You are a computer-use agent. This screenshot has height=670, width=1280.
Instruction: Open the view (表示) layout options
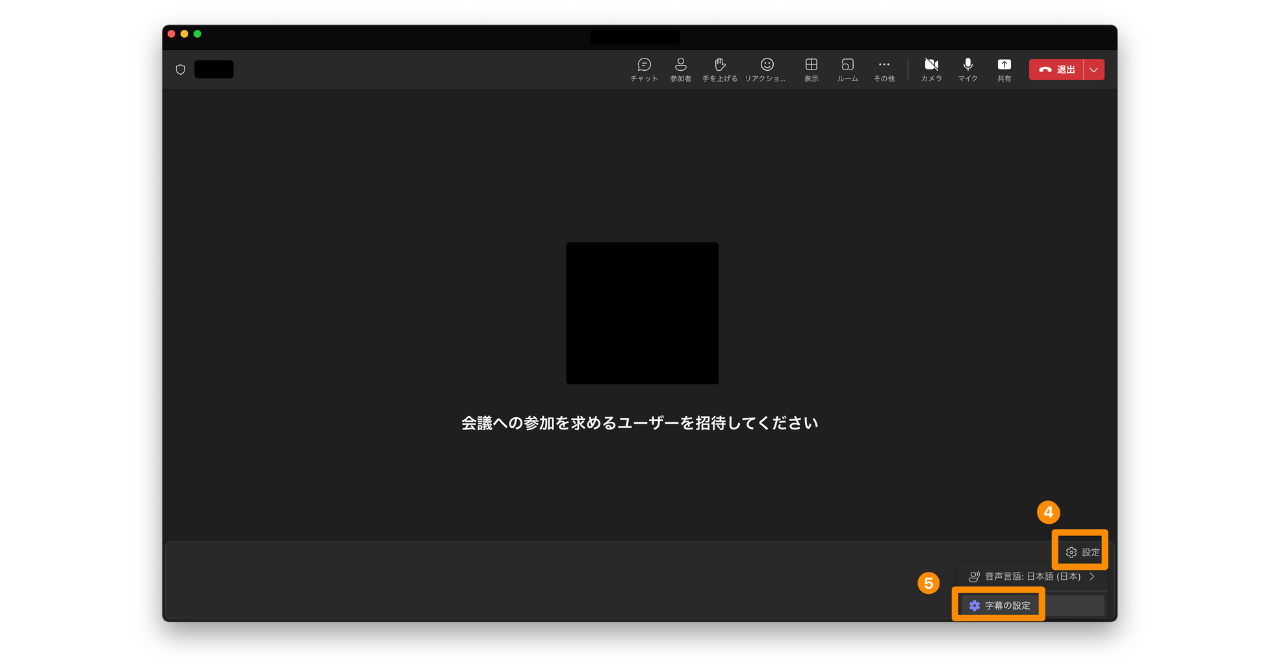tap(811, 69)
